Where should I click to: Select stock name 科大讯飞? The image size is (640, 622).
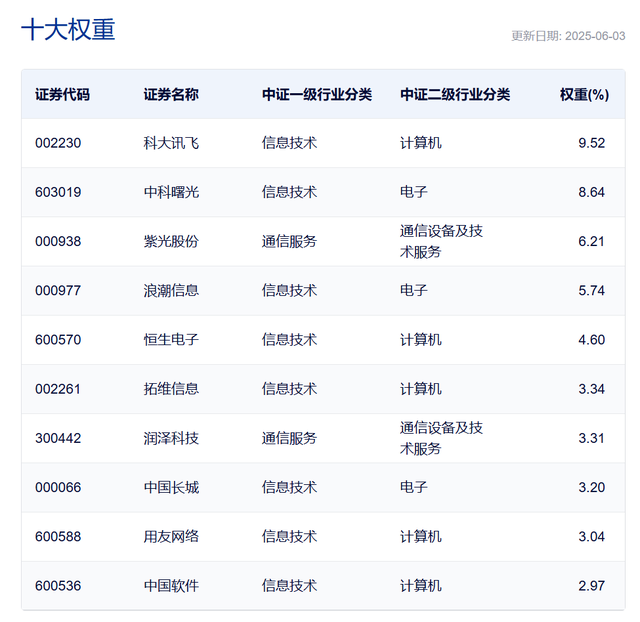(x=171, y=143)
